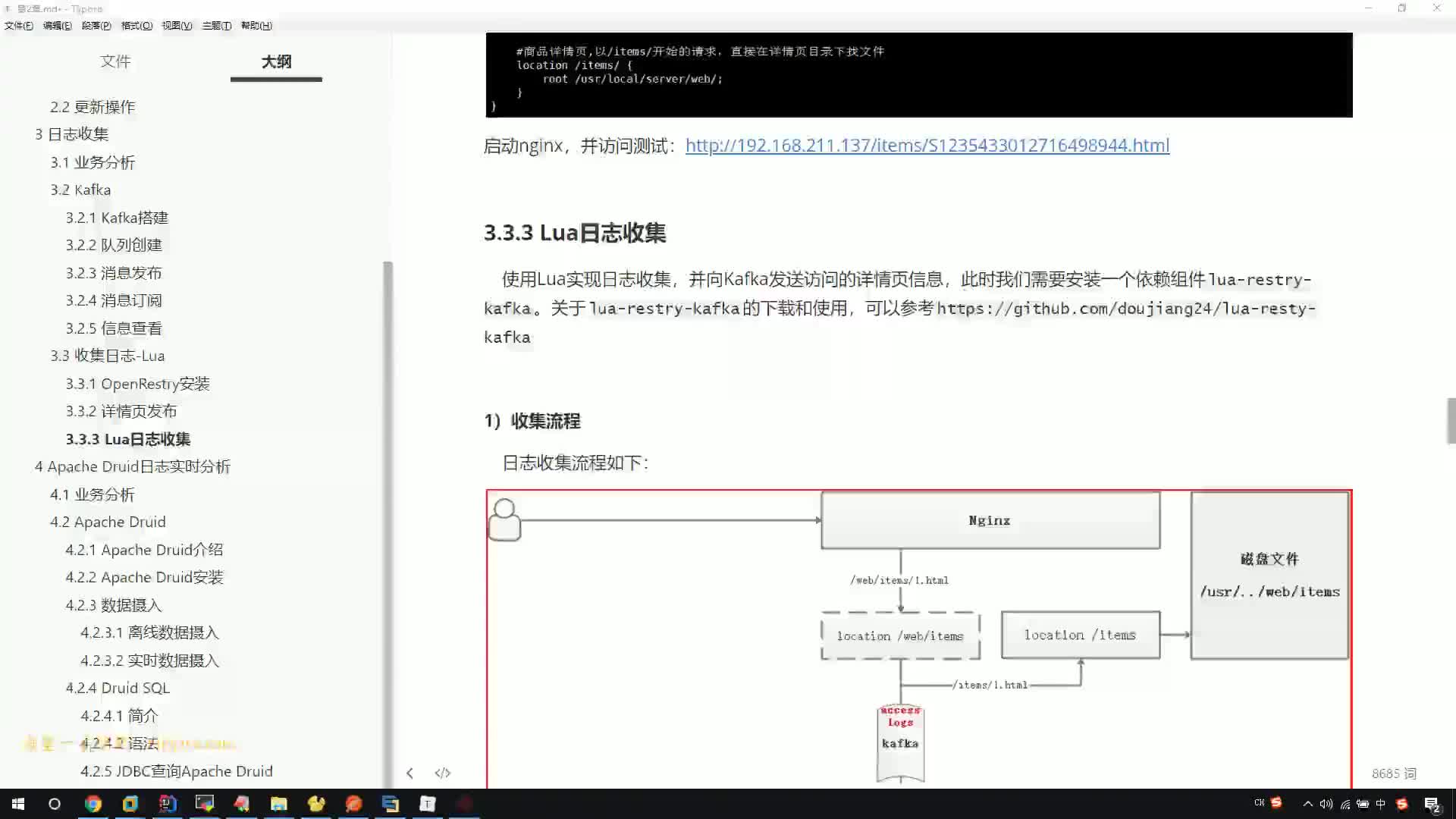Jump to outline item 2.2 更新操作
Image resolution: width=1456 pixels, height=819 pixels.
93,107
